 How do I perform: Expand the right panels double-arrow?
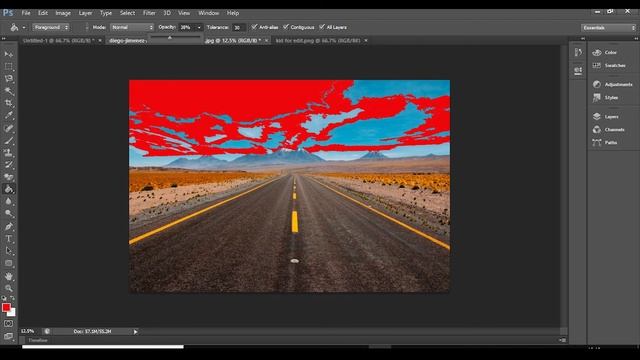pos(636,38)
